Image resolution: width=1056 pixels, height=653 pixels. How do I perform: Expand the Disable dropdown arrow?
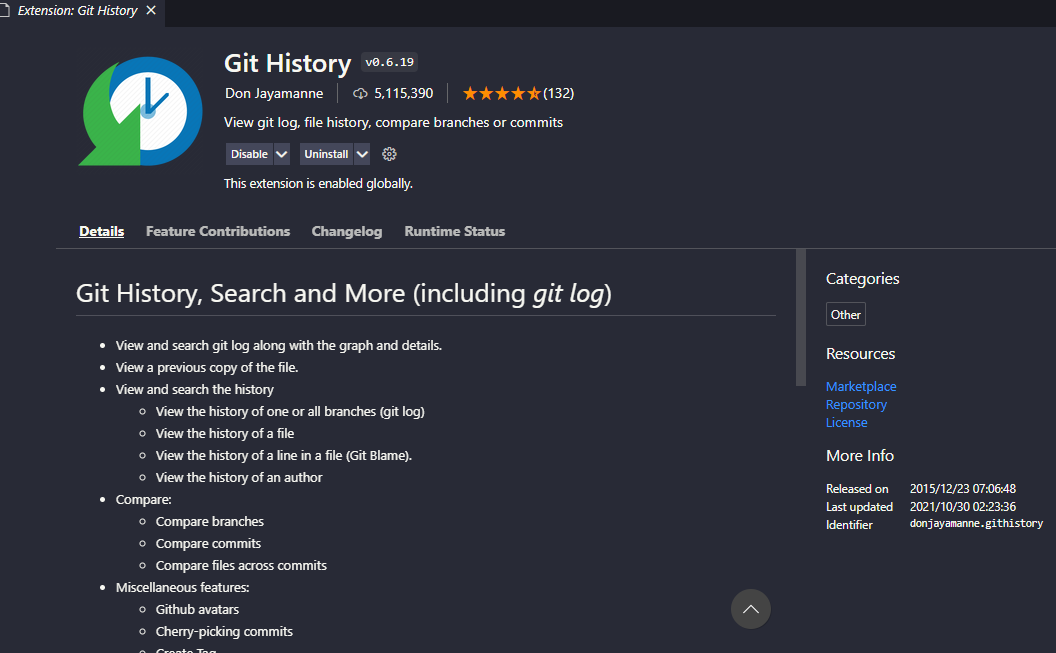(282, 154)
